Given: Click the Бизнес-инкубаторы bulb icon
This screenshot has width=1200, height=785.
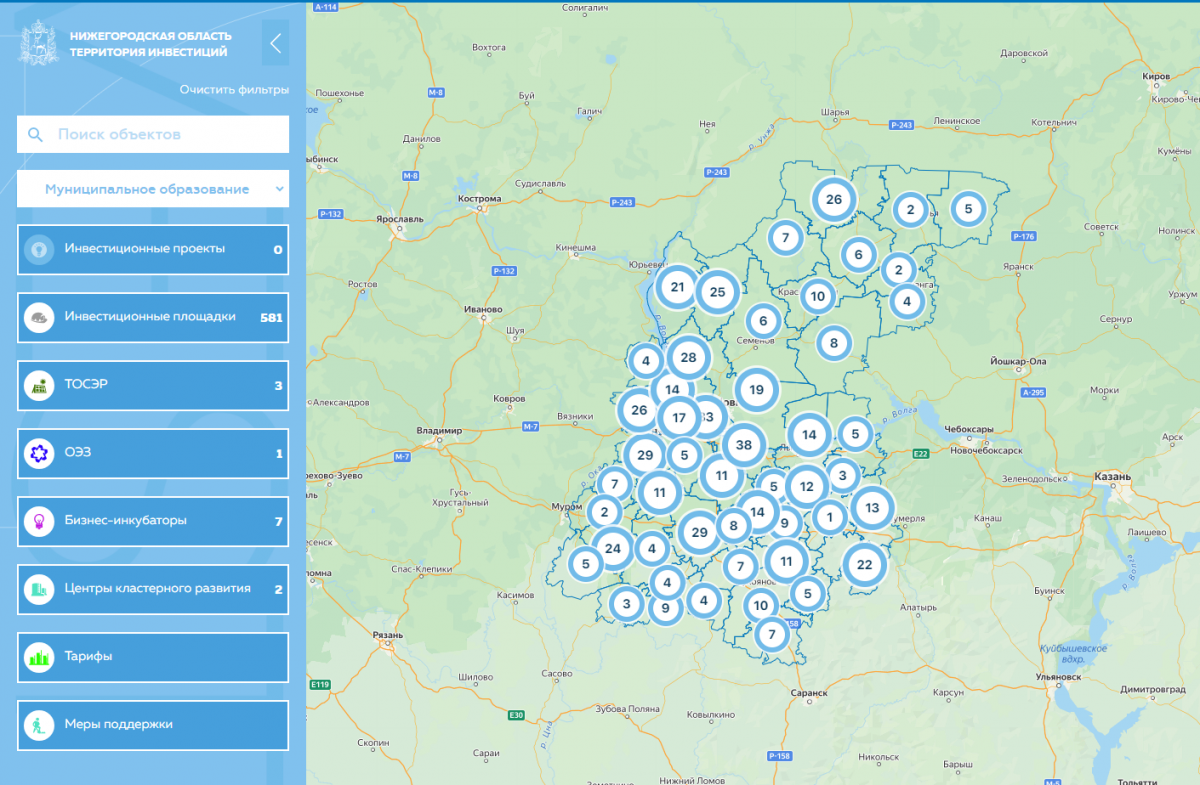Looking at the screenshot, I should (x=39, y=521).
